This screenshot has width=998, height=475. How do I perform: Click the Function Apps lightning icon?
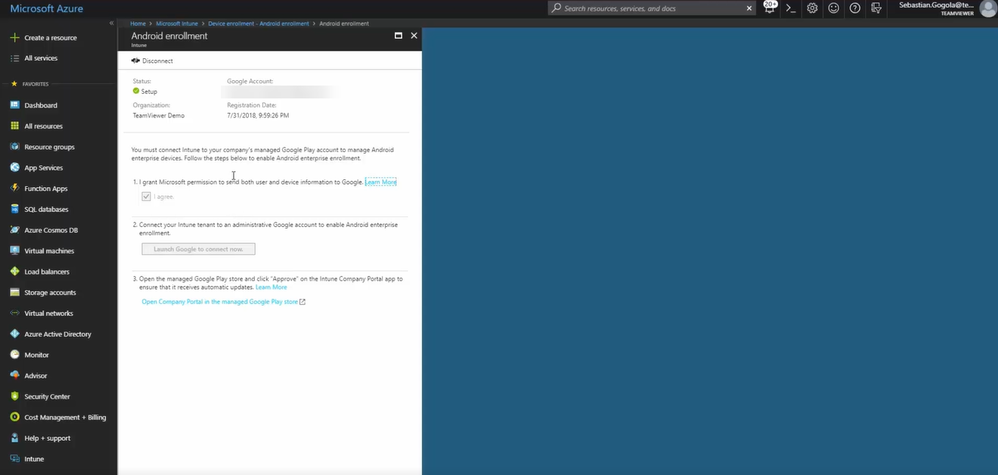tap(15, 188)
